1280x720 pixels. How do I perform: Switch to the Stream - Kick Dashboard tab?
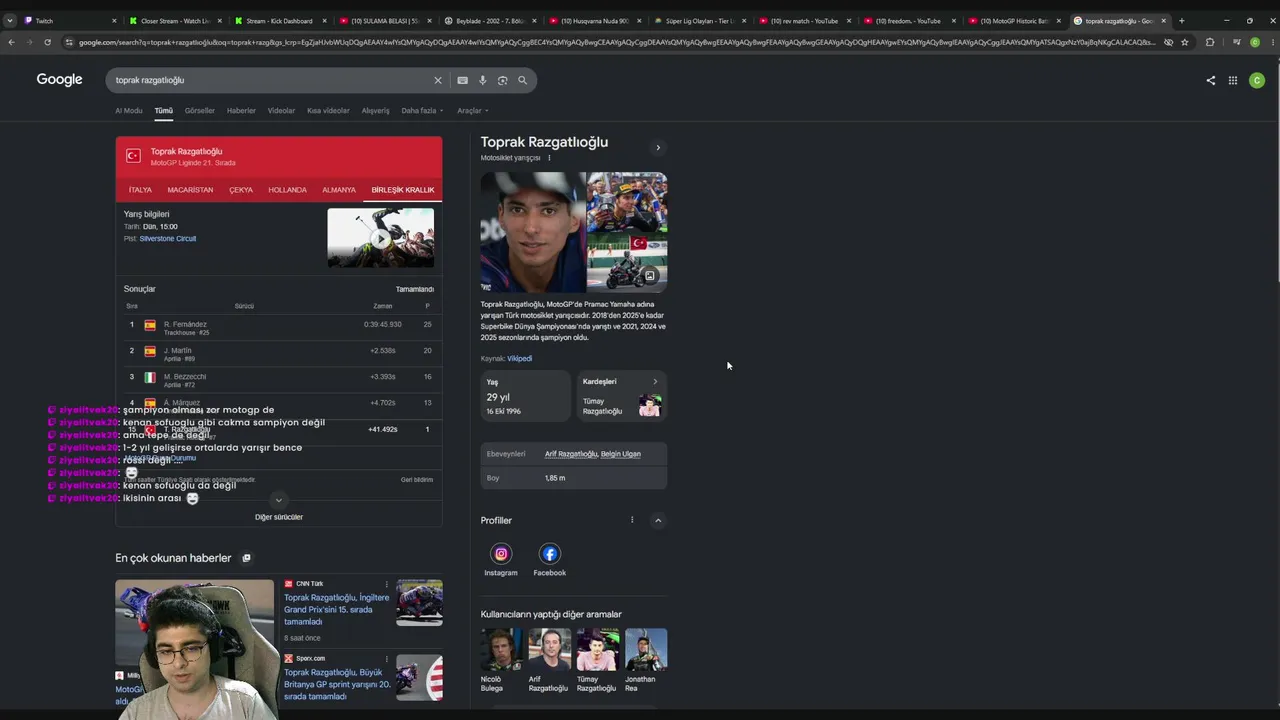pos(280,20)
